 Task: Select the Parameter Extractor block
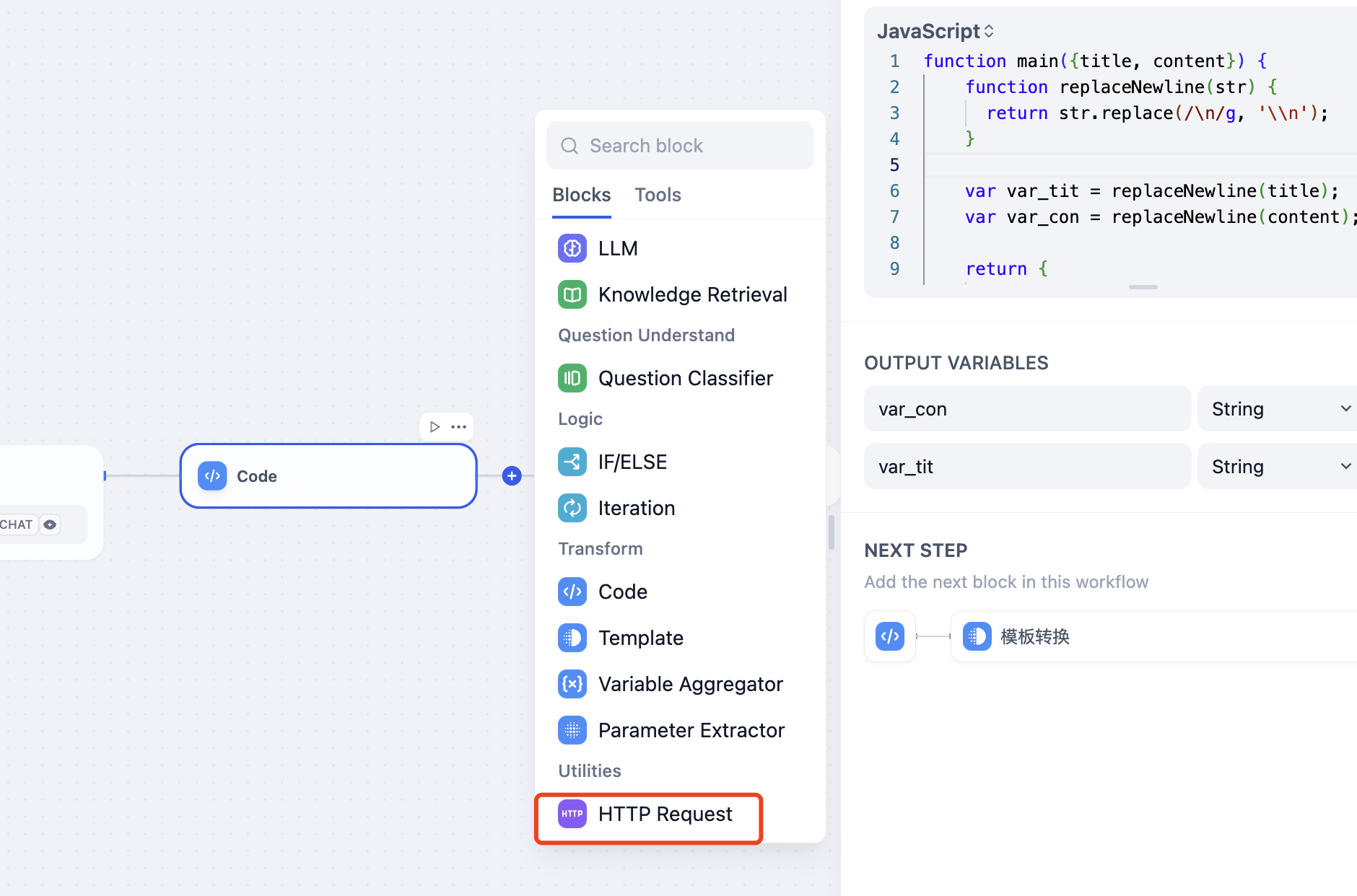pos(679,730)
